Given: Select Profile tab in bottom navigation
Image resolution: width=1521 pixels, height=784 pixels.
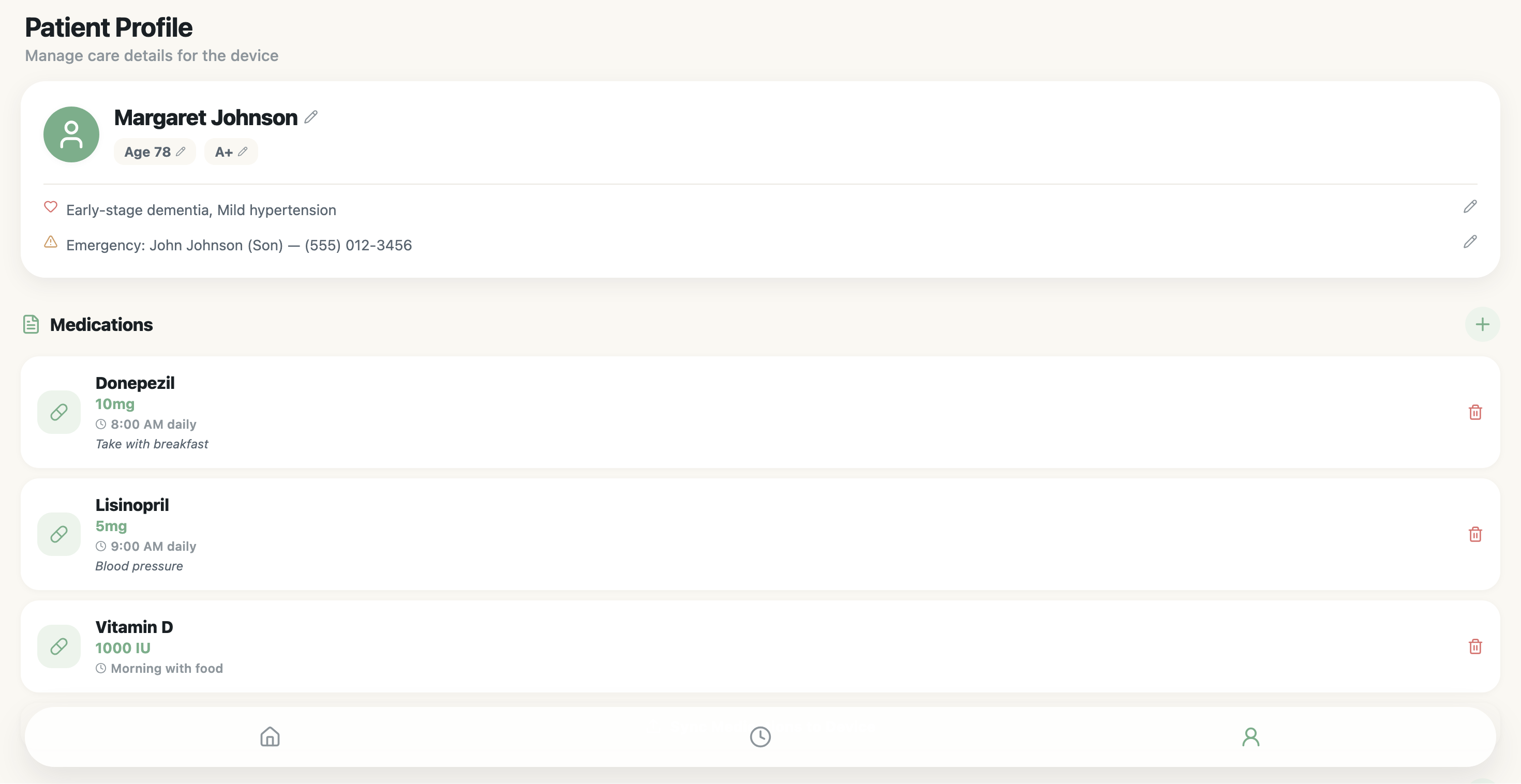Looking at the screenshot, I should 1250,737.
